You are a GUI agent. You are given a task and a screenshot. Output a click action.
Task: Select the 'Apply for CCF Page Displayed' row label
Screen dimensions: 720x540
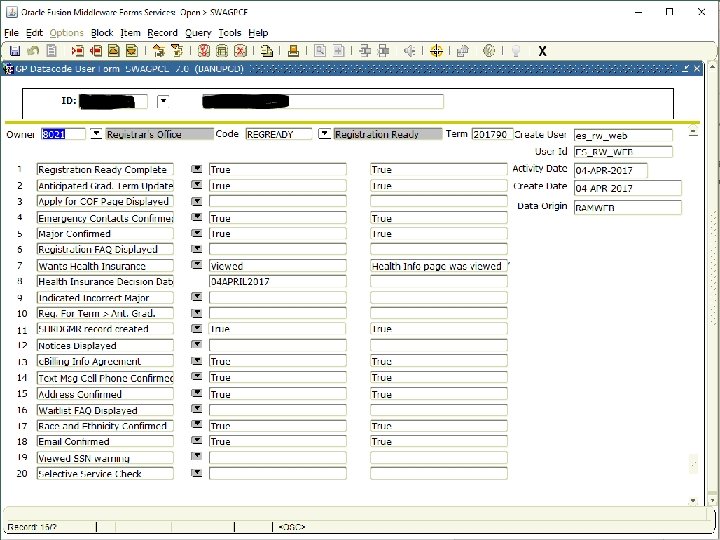[105, 201]
